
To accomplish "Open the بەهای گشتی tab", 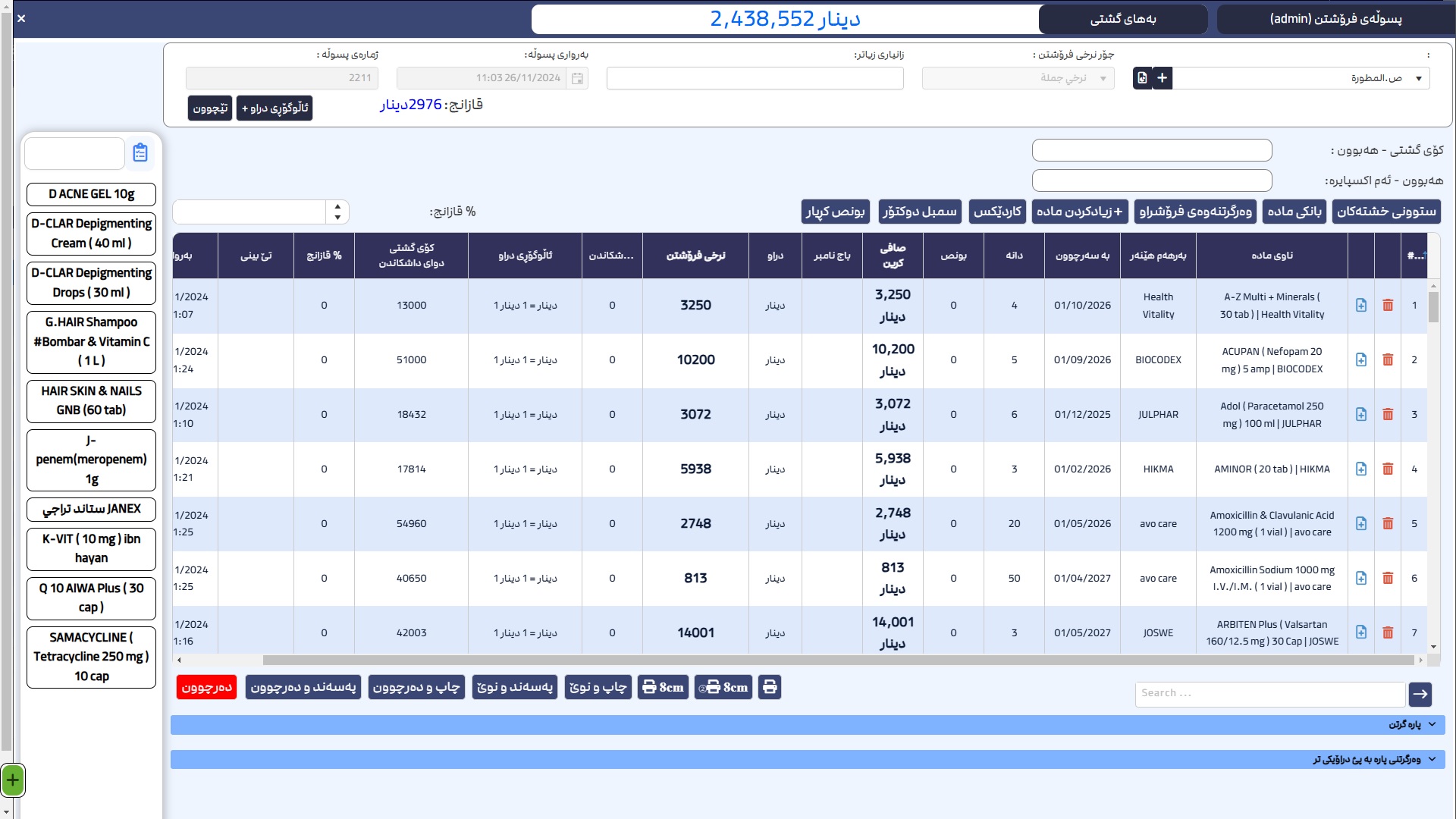I will click(1122, 19).
